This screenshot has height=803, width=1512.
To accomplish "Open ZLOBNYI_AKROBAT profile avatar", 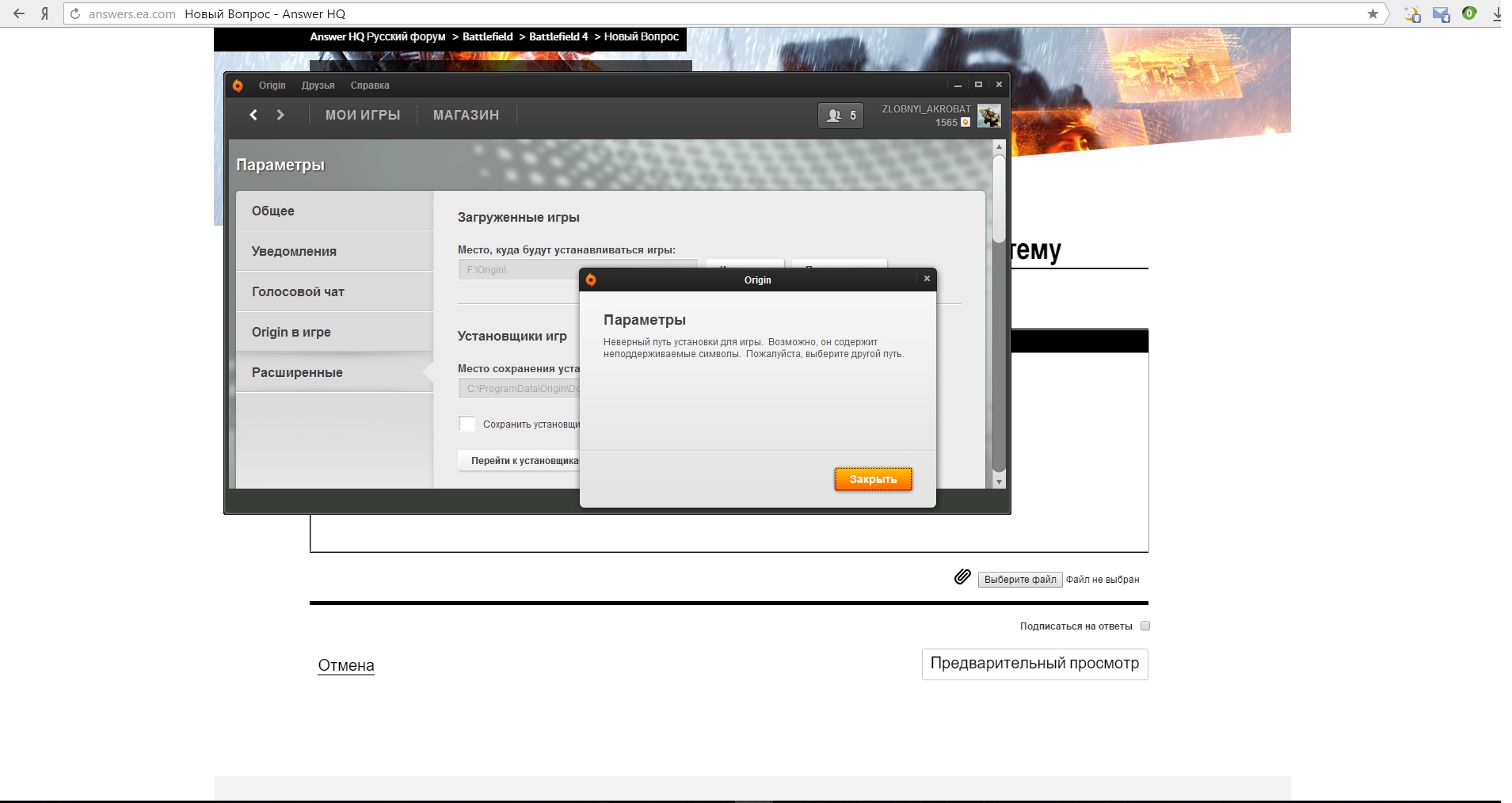I will point(988,116).
